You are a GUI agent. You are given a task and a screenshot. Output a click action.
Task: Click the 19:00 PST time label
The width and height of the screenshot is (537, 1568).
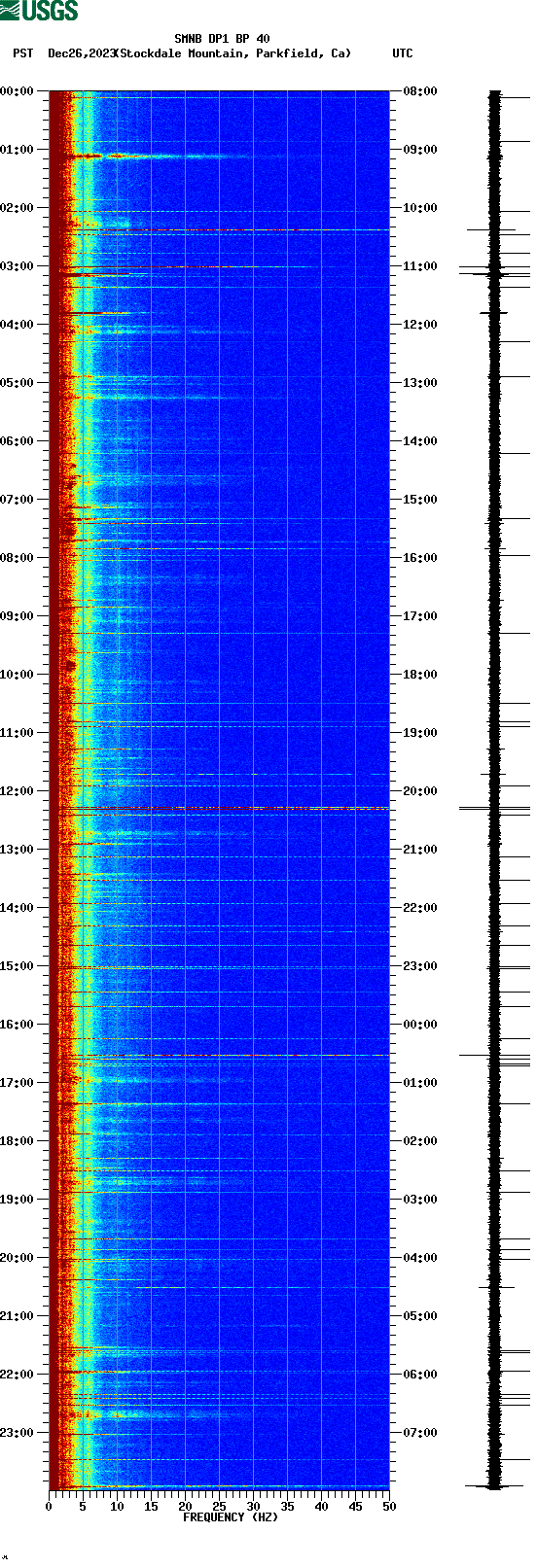click(17, 1200)
